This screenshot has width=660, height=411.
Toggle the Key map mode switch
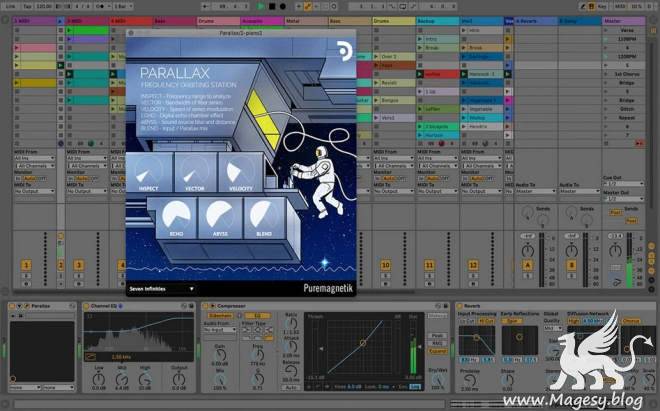click(x=602, y=6)
